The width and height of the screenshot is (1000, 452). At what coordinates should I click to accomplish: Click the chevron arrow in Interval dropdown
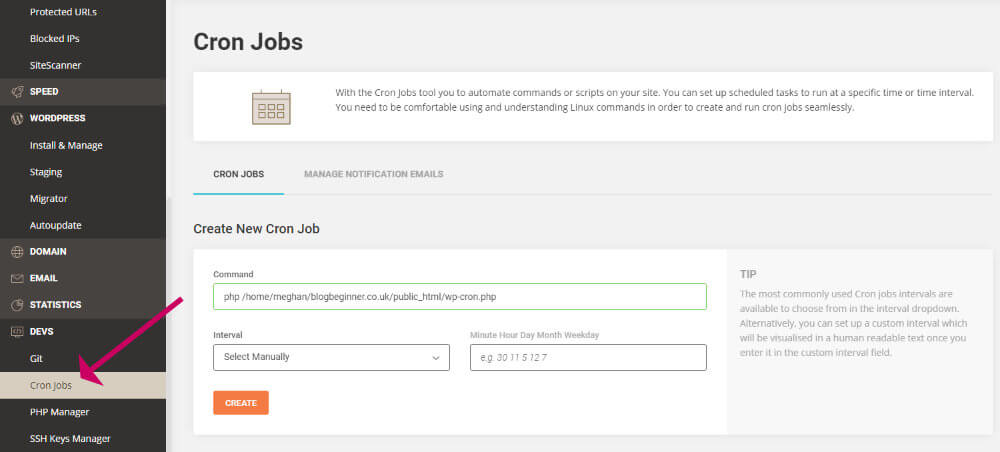click(x=436, y=358)
